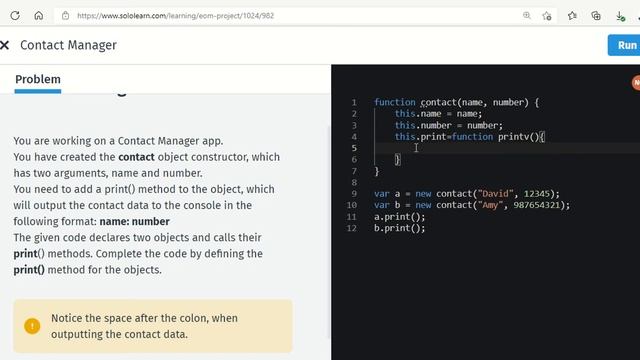
Task: Click the 'a.print();' code line
Action: click(x=400, y=217)
